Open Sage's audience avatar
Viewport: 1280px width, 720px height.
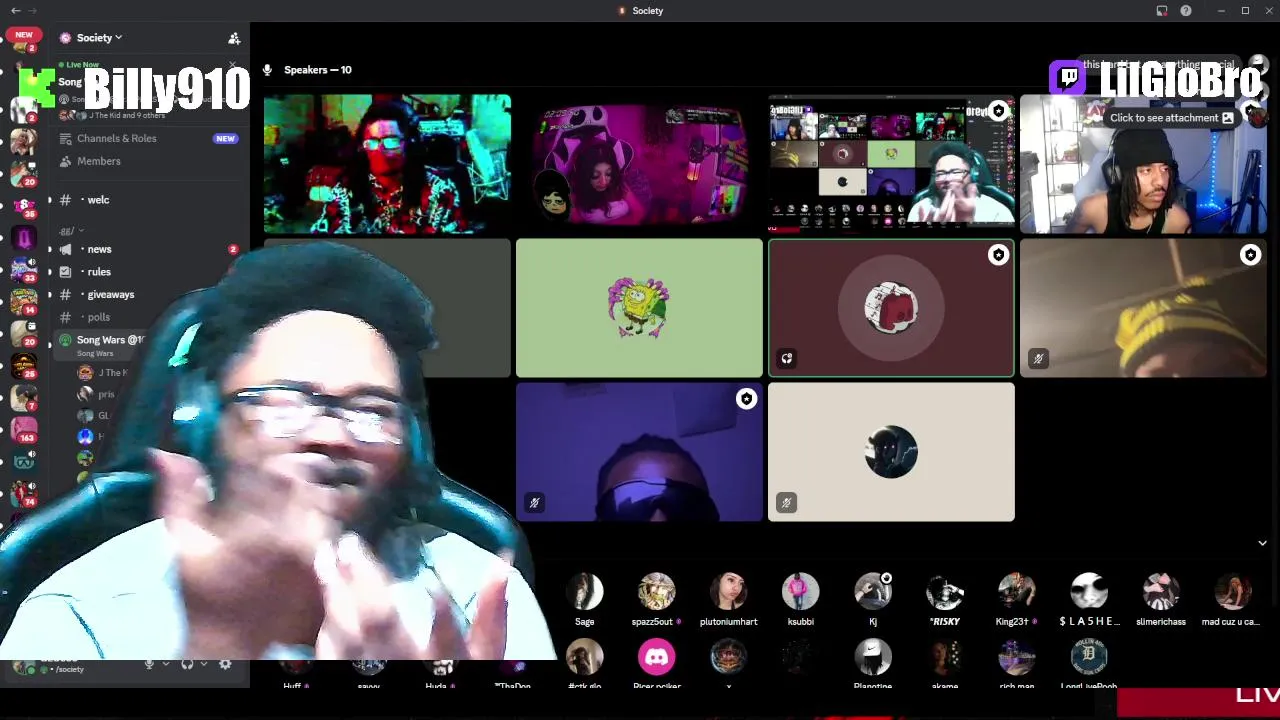(x=585, y=592)
